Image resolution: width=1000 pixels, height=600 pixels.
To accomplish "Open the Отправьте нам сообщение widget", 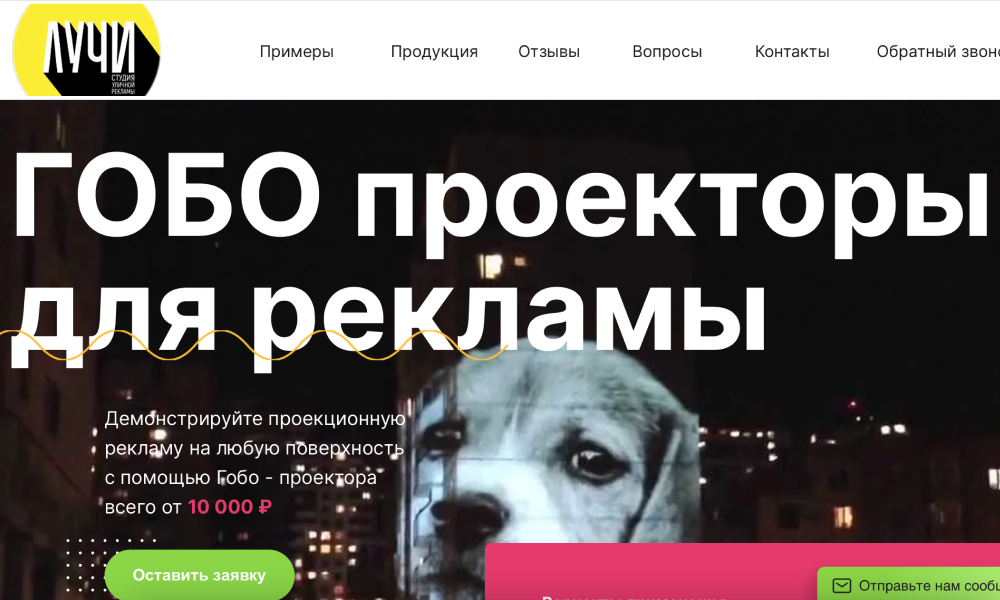I will [x=909, y=584].
